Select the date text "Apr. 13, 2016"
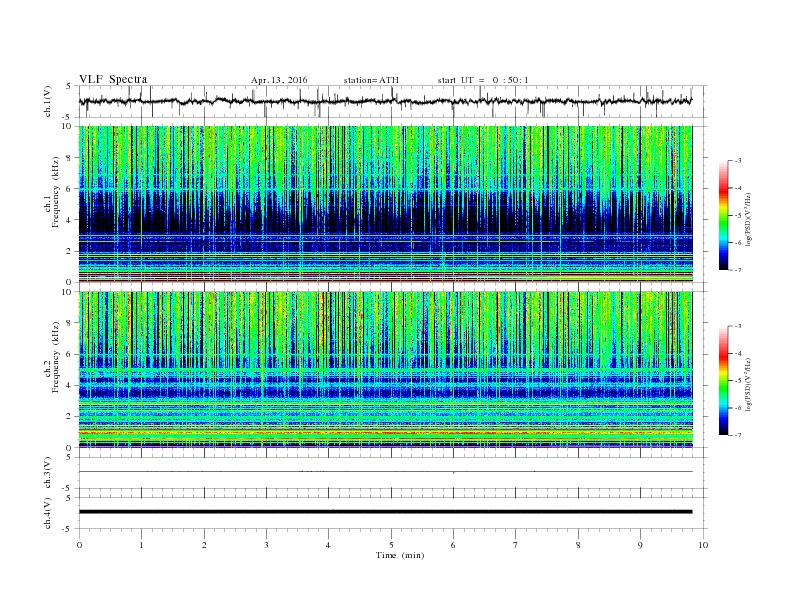The height and width of the screenshot is (612, 792). point(279,80)
